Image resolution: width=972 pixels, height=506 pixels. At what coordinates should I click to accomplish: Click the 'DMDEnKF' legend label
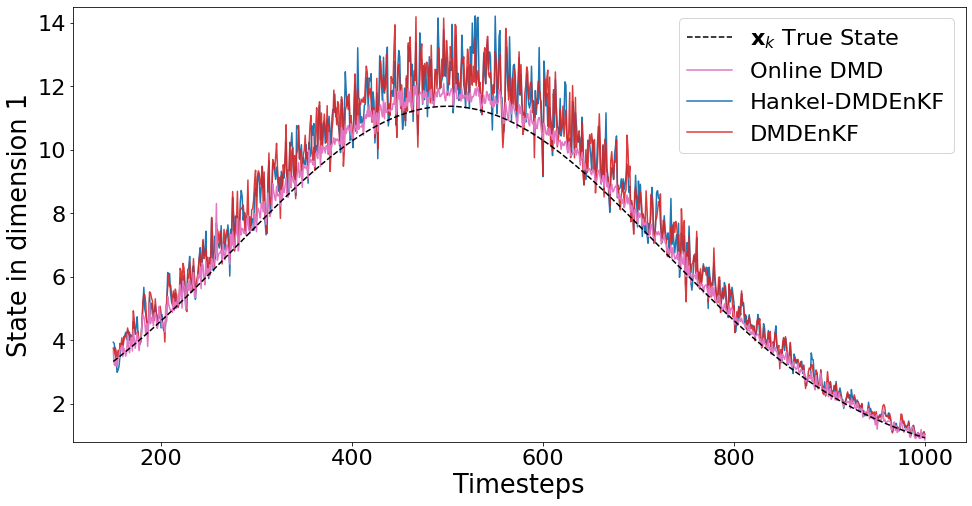(804, 133)
